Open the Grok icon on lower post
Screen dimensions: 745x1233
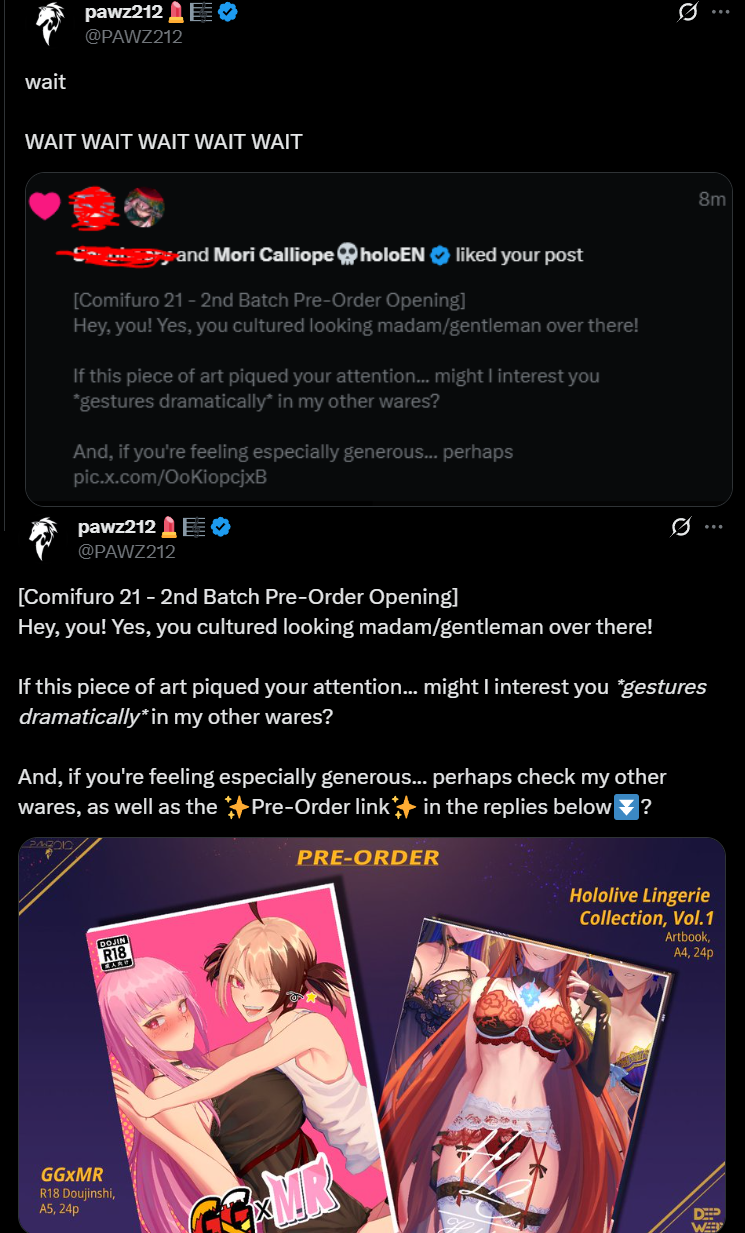coord(681,527)
